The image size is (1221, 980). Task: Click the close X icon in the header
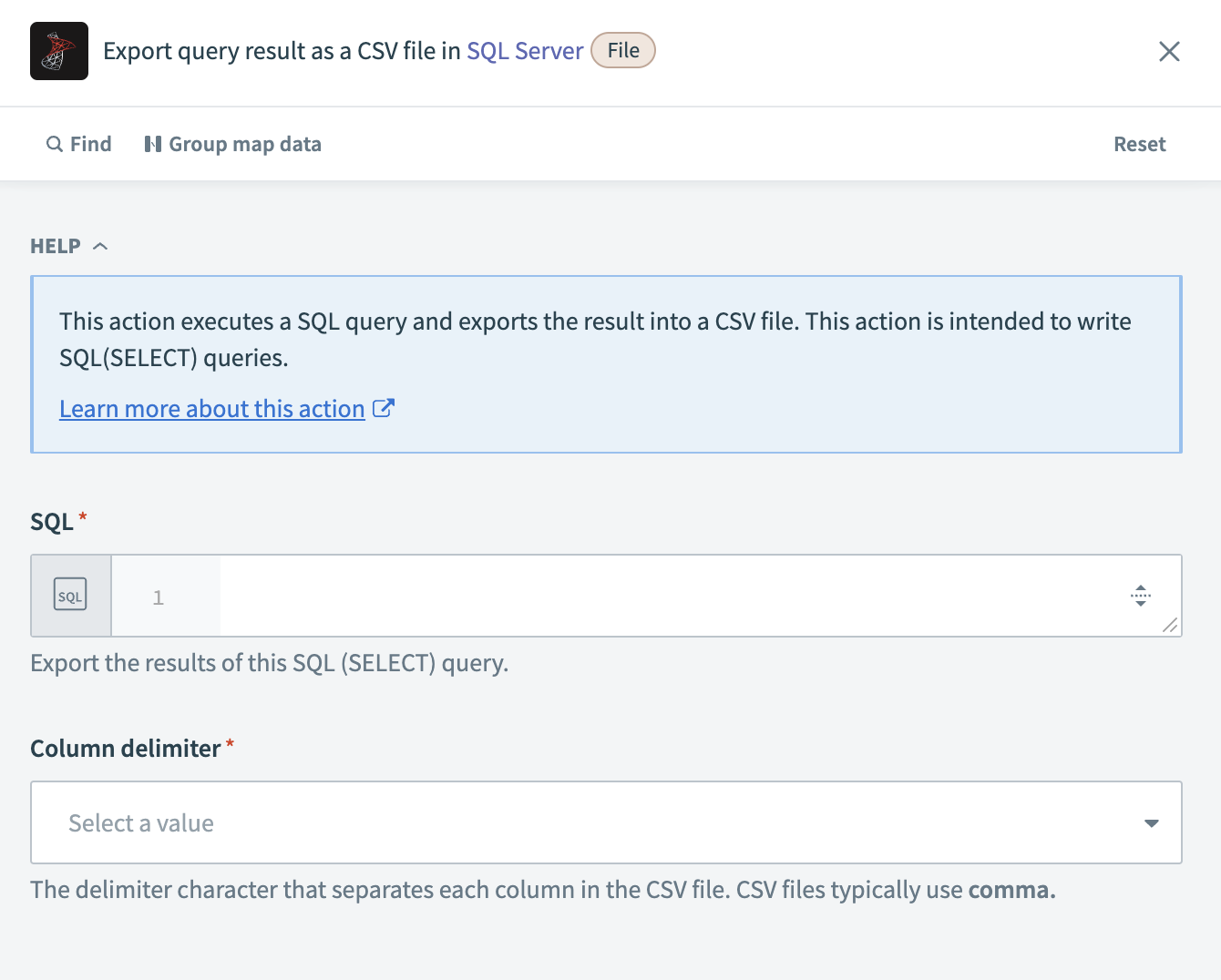1169,51
